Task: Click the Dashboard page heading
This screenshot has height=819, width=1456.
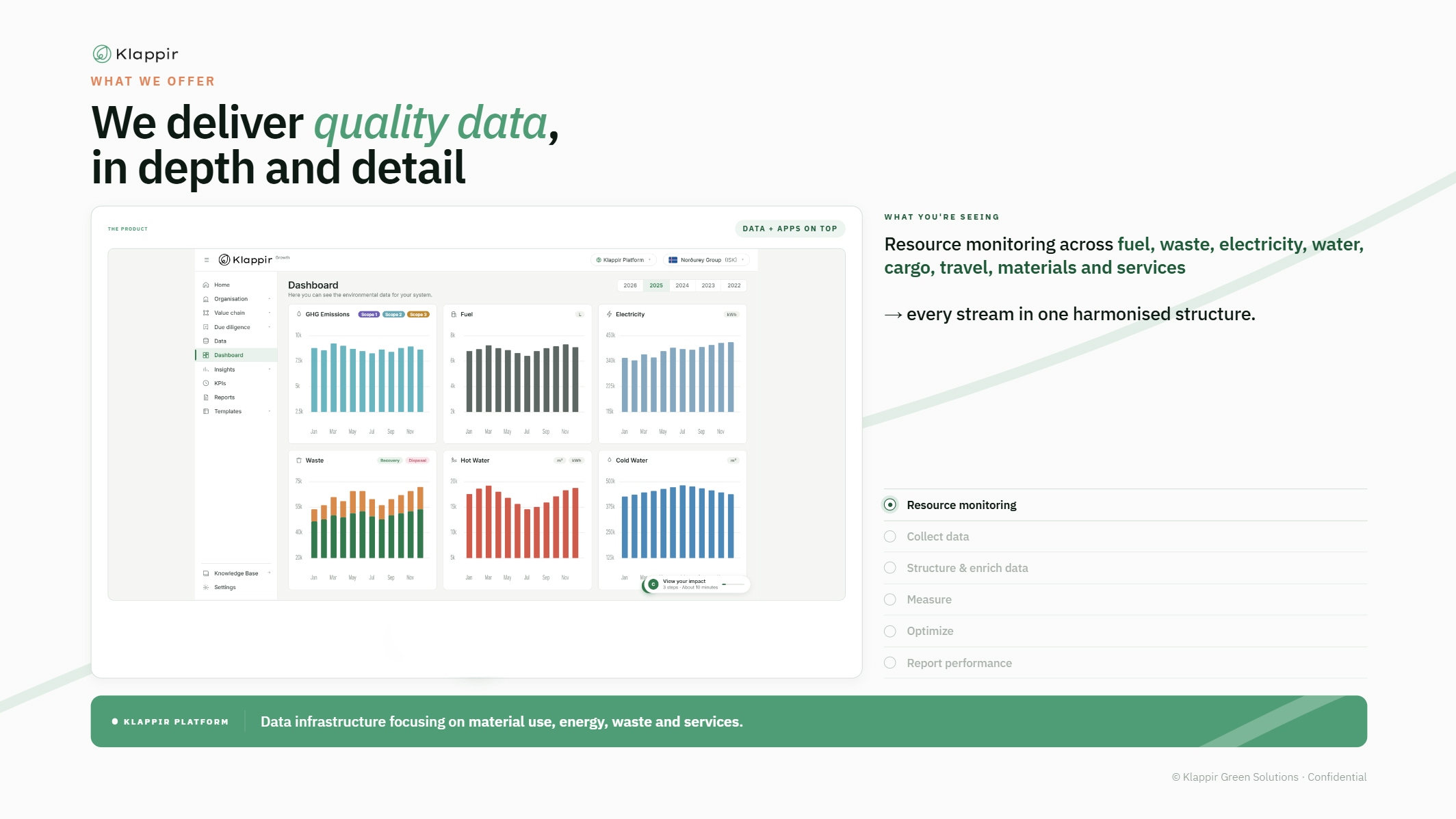Action: click(x=313, y=285)
